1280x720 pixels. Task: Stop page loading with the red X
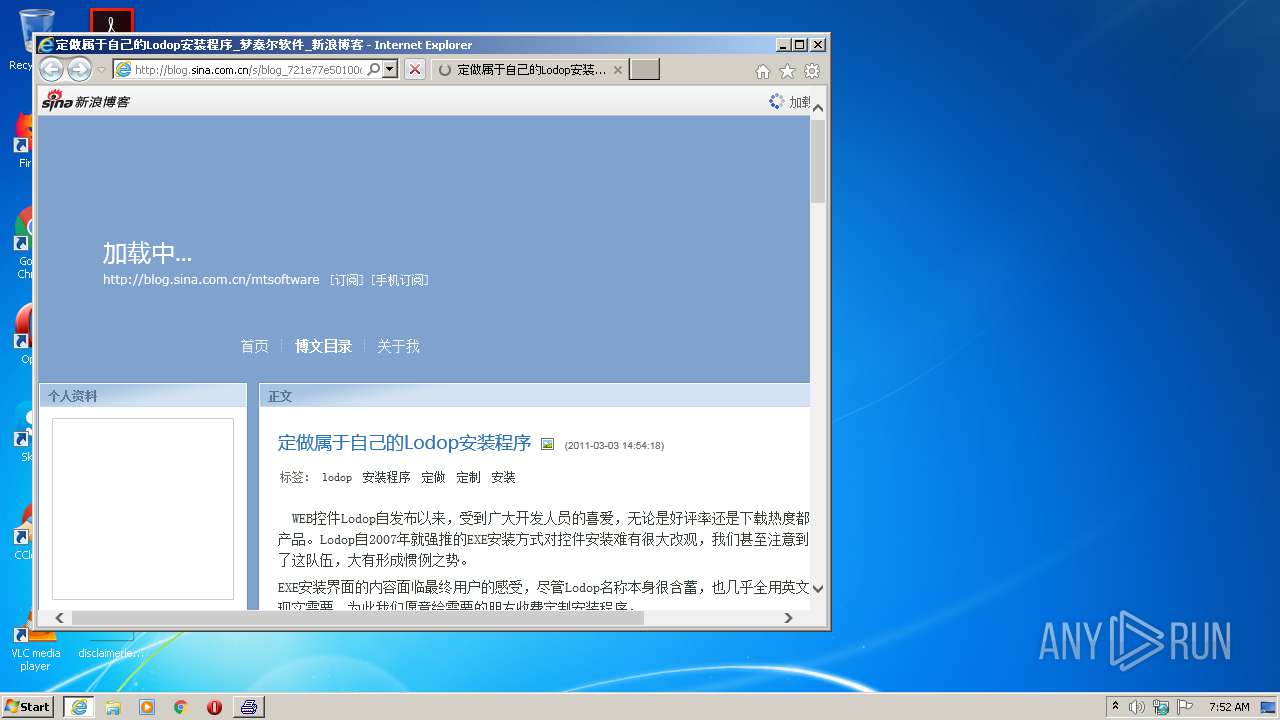click(415, 70)
